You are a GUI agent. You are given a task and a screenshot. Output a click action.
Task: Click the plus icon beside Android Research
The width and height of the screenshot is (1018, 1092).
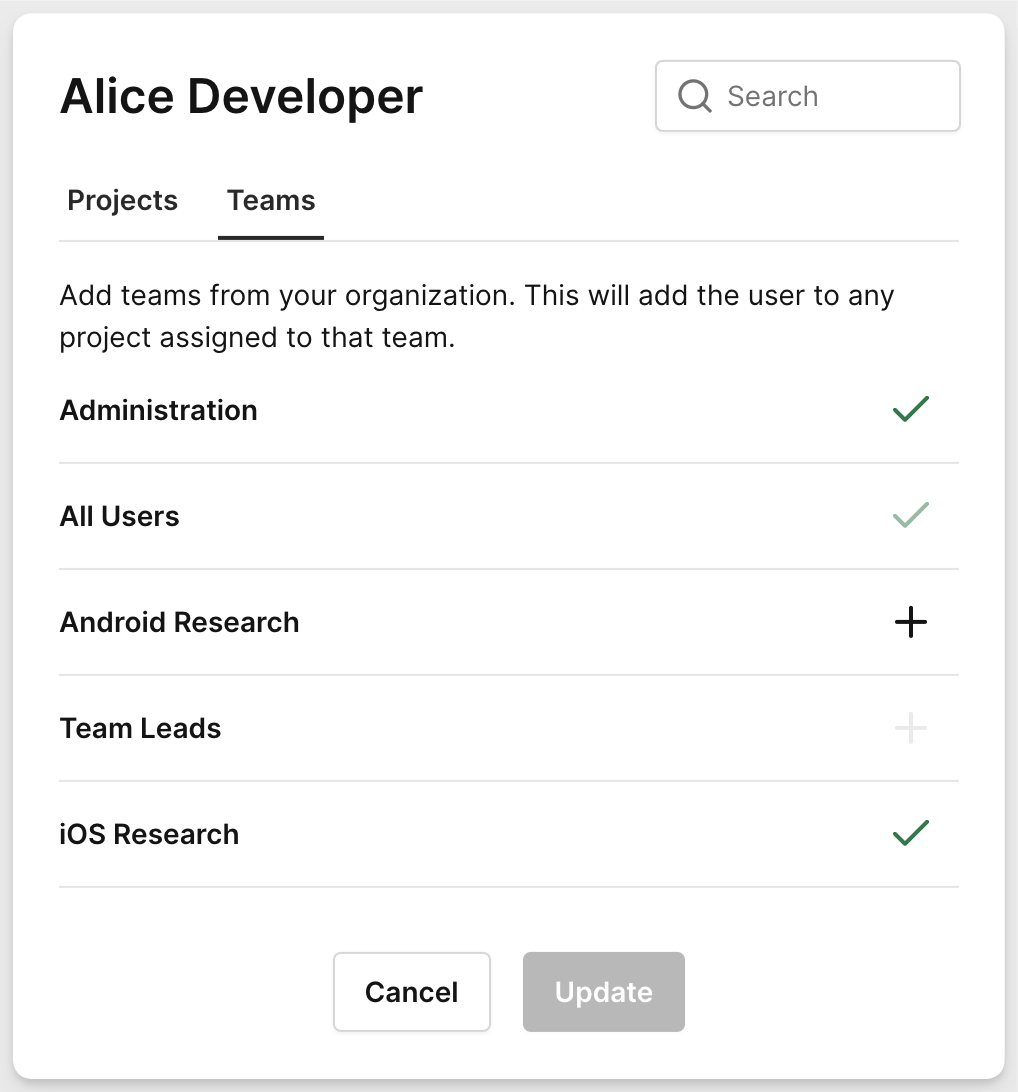910,622
